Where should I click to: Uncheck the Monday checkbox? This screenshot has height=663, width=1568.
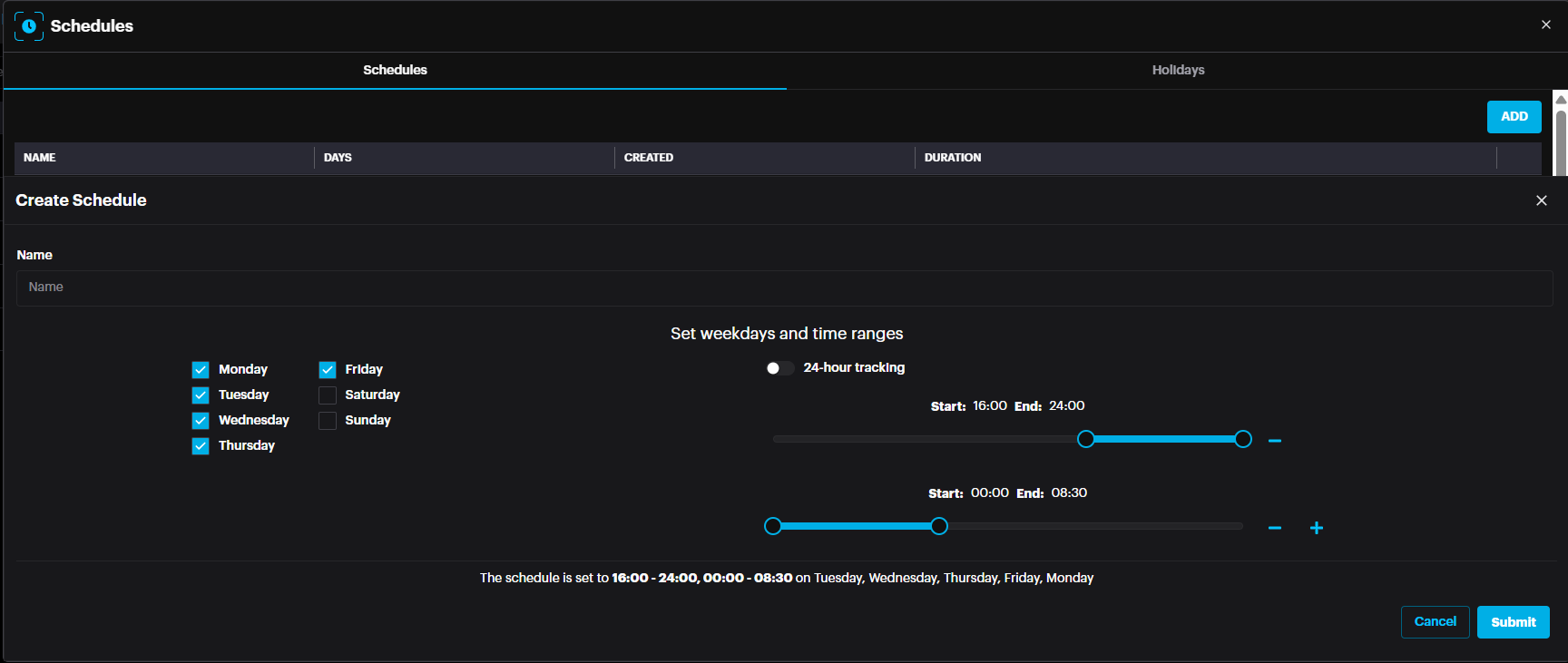(x=201, y=370)
